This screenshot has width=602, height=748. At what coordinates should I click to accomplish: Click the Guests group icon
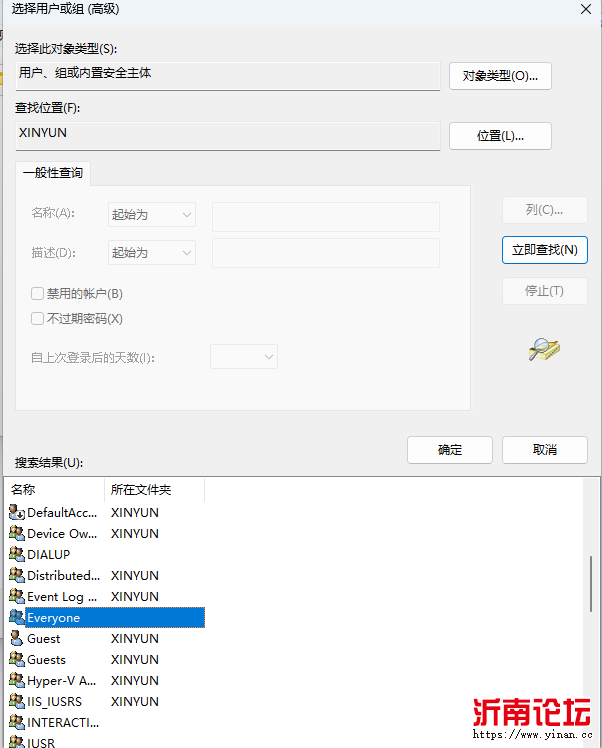click(x=16, y=660)
